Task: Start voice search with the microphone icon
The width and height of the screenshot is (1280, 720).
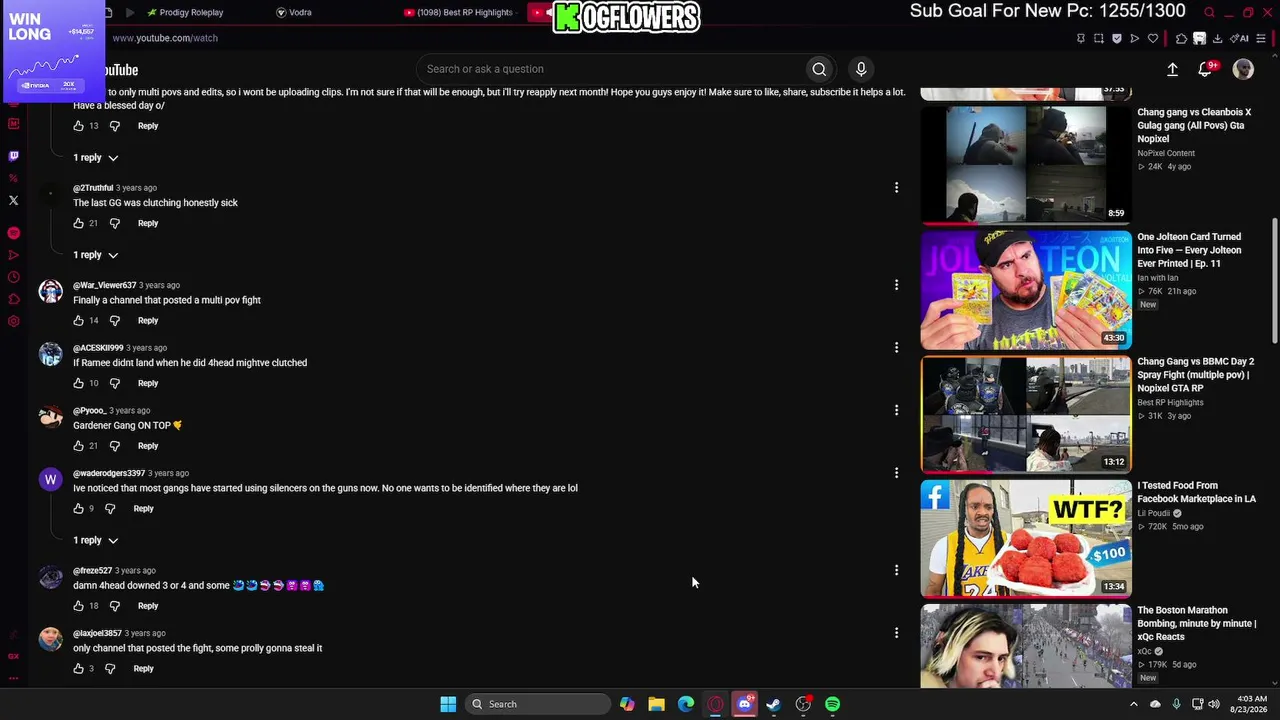Action: coord(861,69)
